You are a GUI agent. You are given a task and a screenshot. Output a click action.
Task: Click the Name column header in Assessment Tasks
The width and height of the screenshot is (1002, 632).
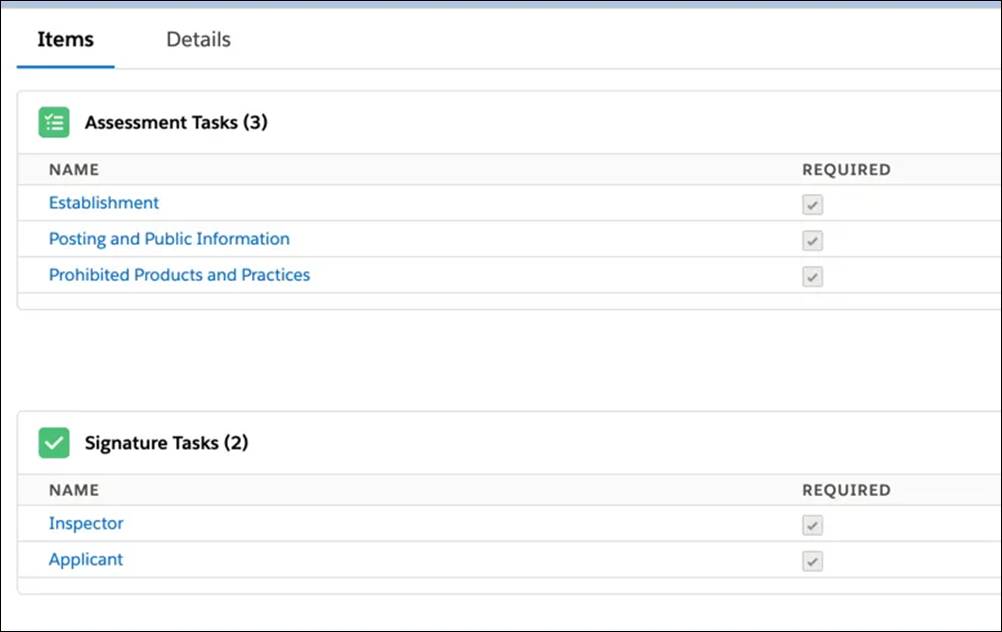coord(74,170)
